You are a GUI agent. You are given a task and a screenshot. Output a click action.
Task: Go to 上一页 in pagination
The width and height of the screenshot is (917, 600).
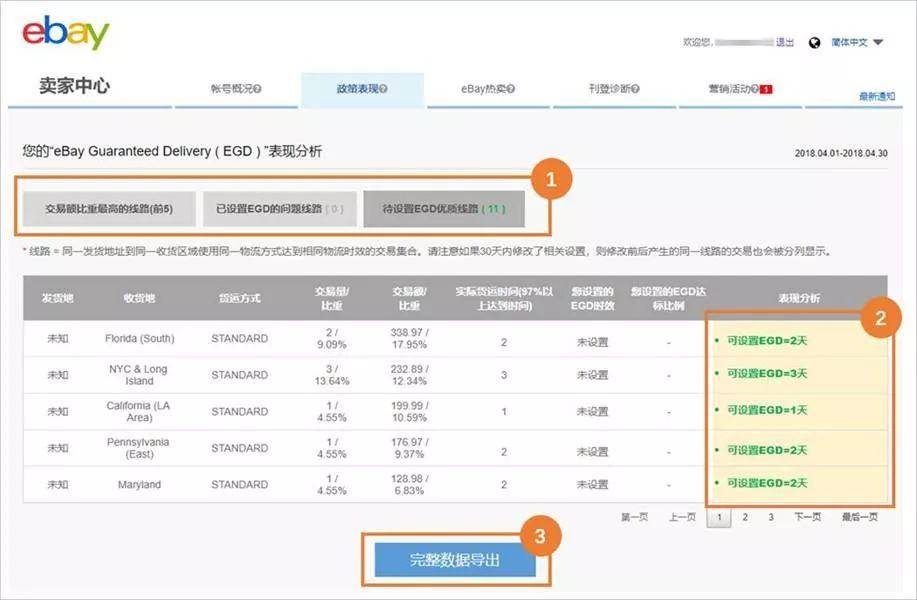(682, 517)
